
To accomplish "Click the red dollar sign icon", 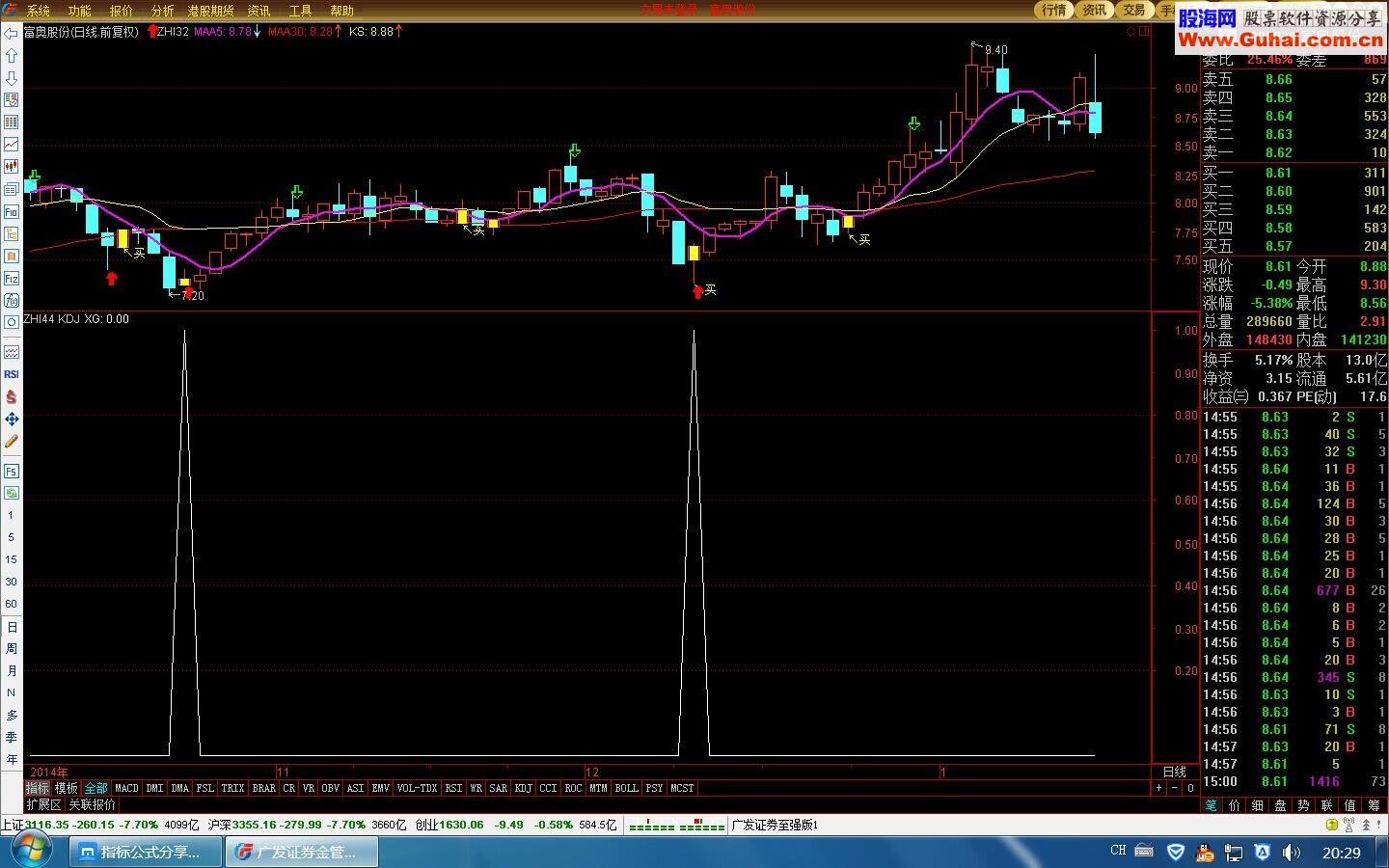I will pyautogui.click(x=12, y=396).
